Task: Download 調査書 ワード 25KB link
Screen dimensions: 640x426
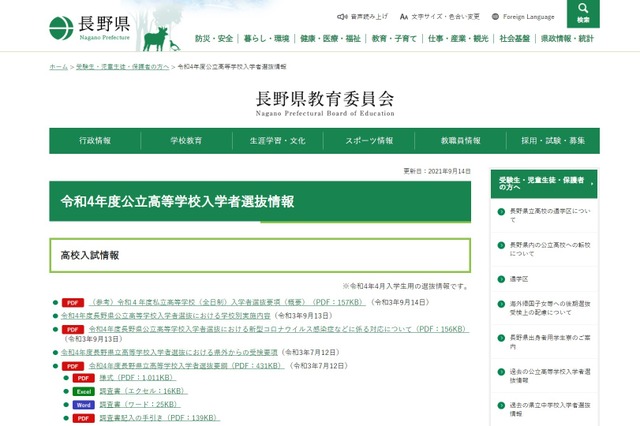Action: (x=140, y=405)
